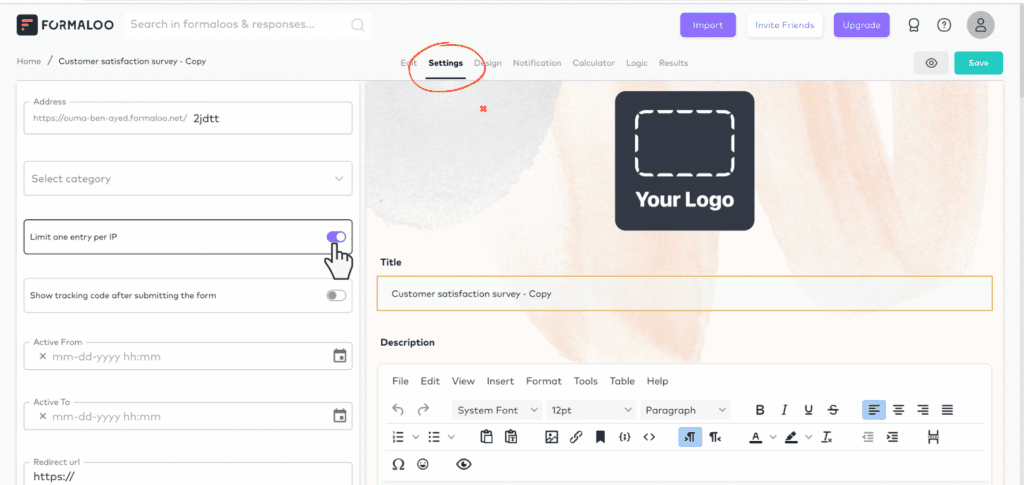Click the redo arrow in the editor

423,410
